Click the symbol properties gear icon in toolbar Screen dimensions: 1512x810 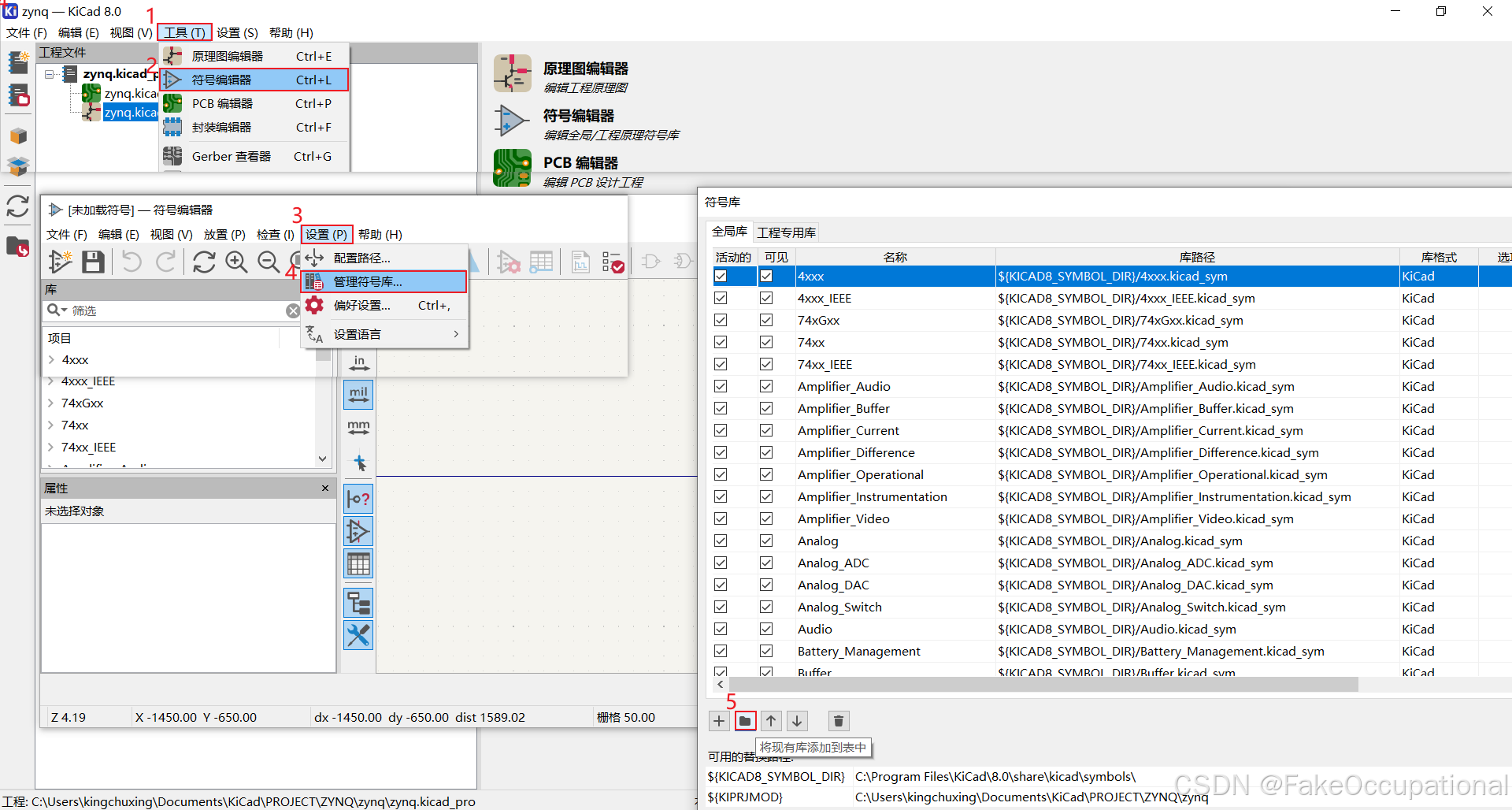(509, 262)
